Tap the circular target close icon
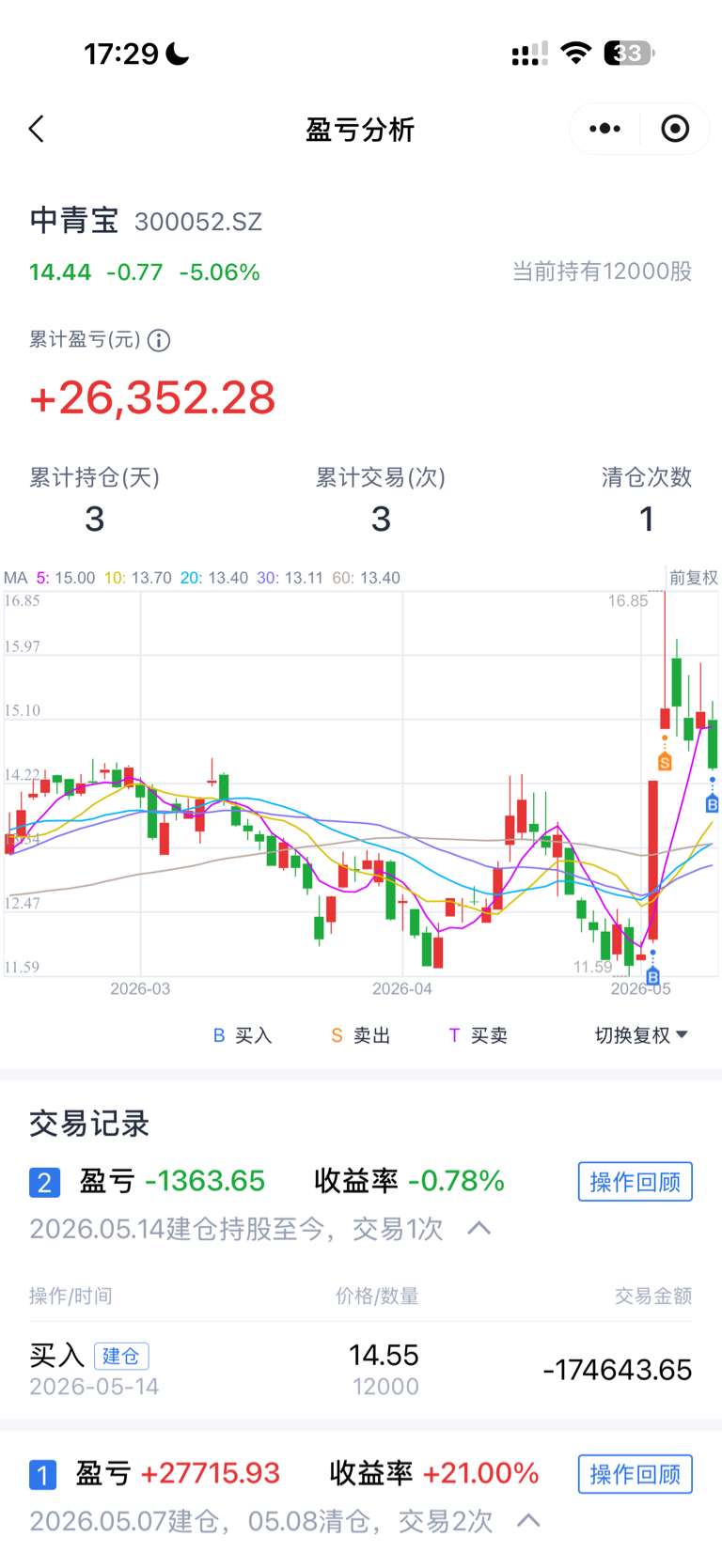The height and width of the screenshot is (1568, 722). click(x=675, y=129)
